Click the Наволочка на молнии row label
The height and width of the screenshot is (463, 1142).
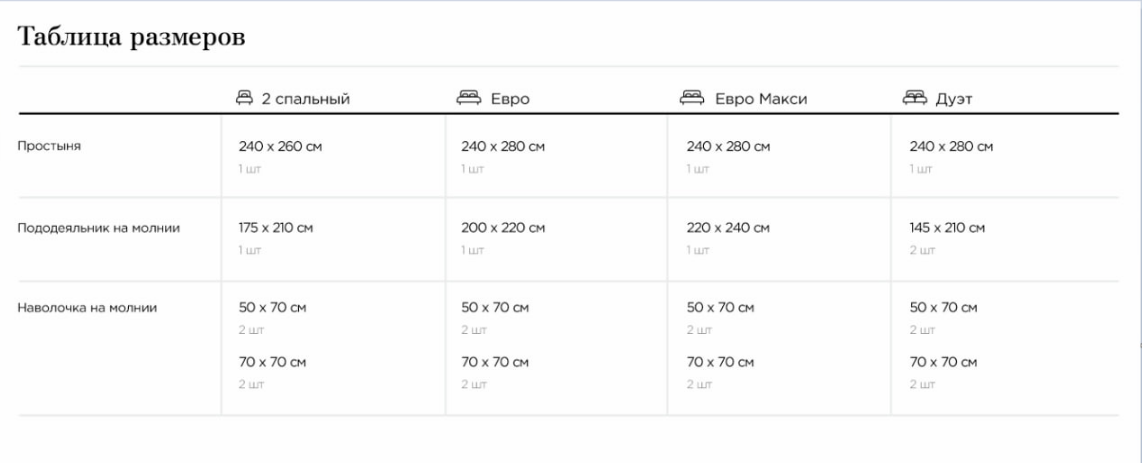(87, 308)
